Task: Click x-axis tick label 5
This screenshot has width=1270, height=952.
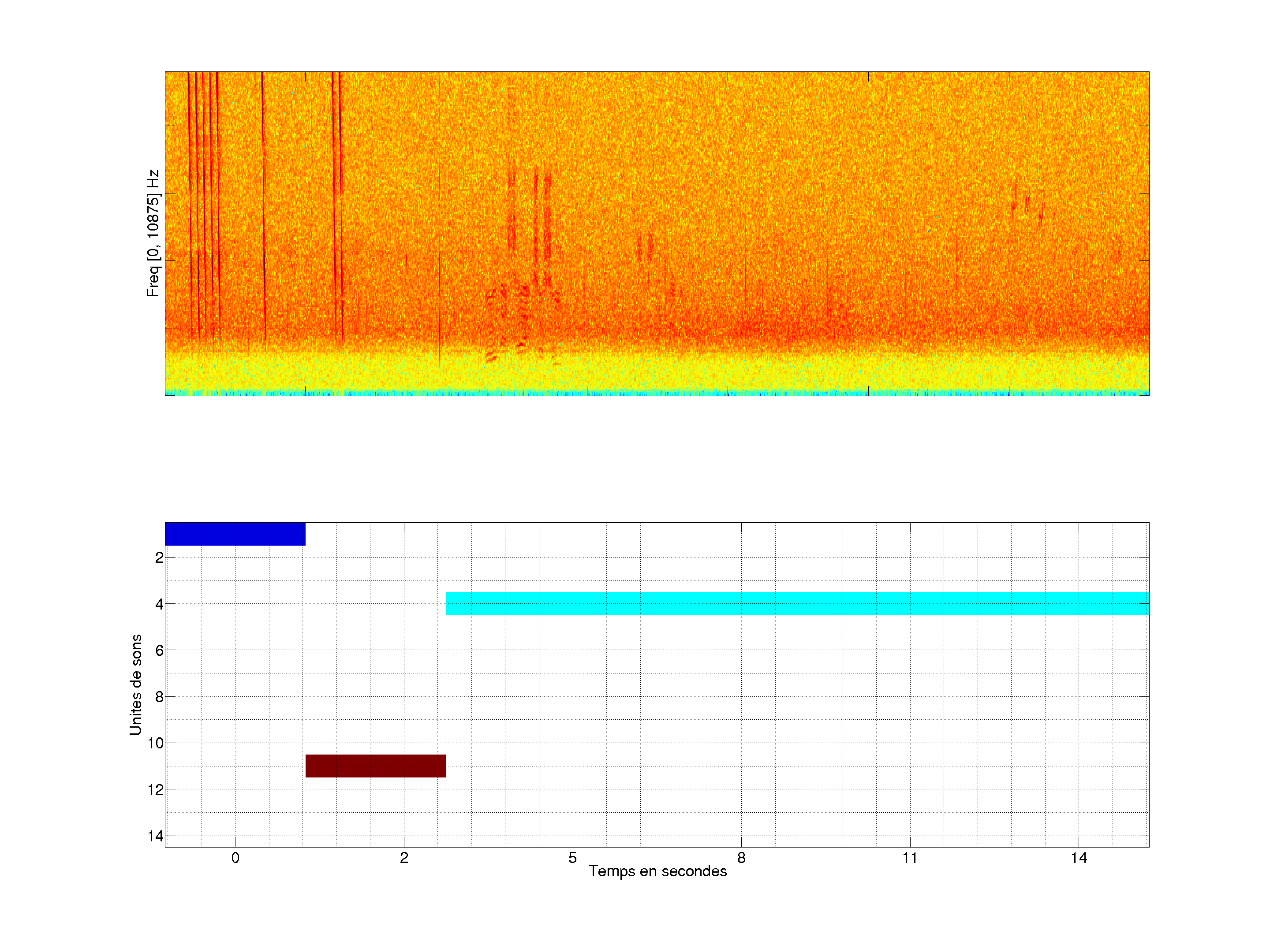Action: [x=572, y=858]
